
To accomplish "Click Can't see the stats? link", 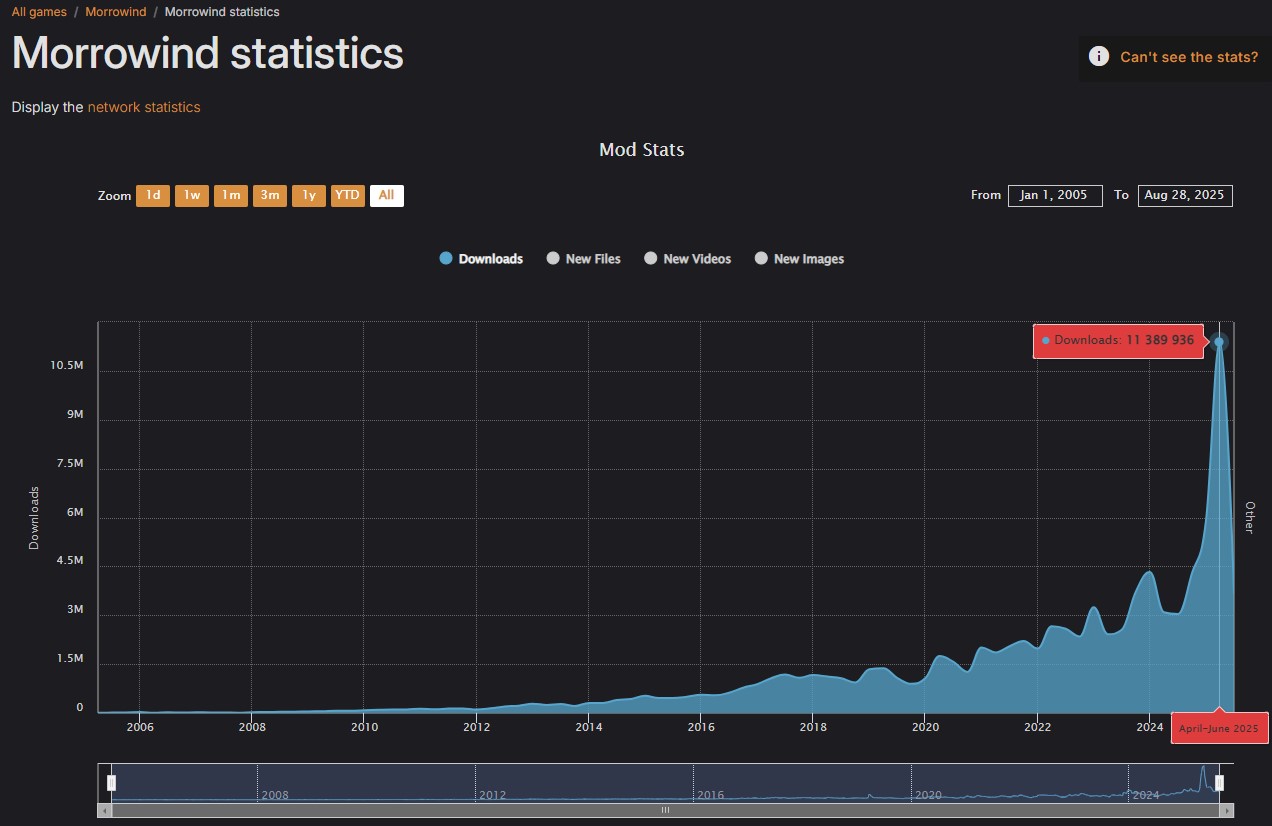I will coord(1189,57).
